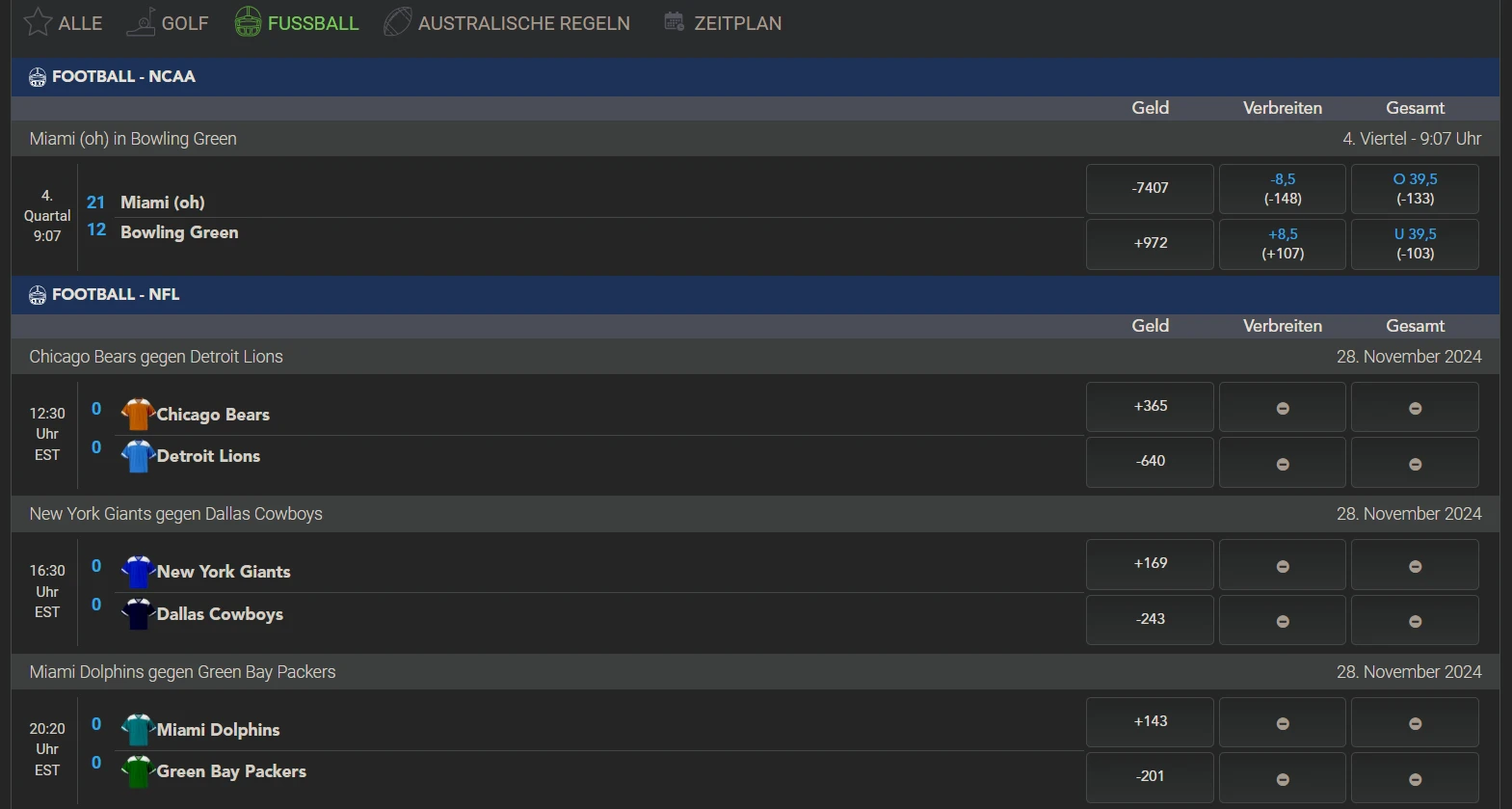Click the Australian rules ball icon

(397, 22)
